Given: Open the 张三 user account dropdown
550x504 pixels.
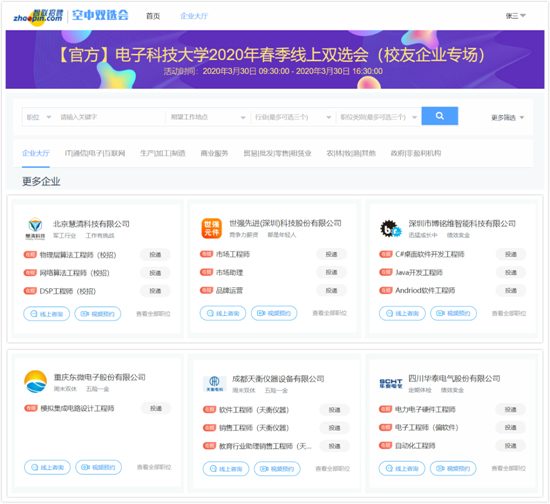Looking at the screenshot, I should click(515, 16).
